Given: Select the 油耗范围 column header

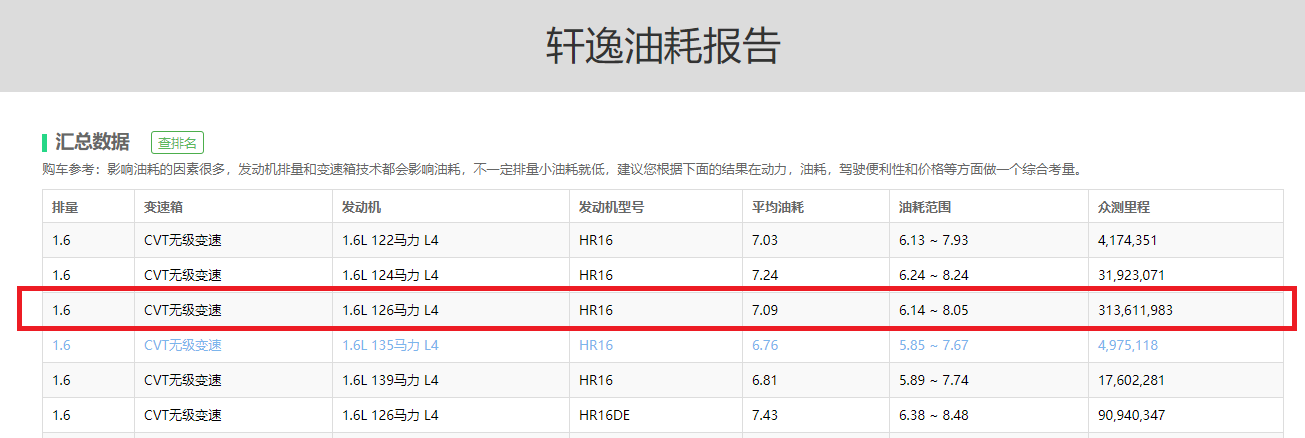Looking at the screenshot, I should click(925, 207).
